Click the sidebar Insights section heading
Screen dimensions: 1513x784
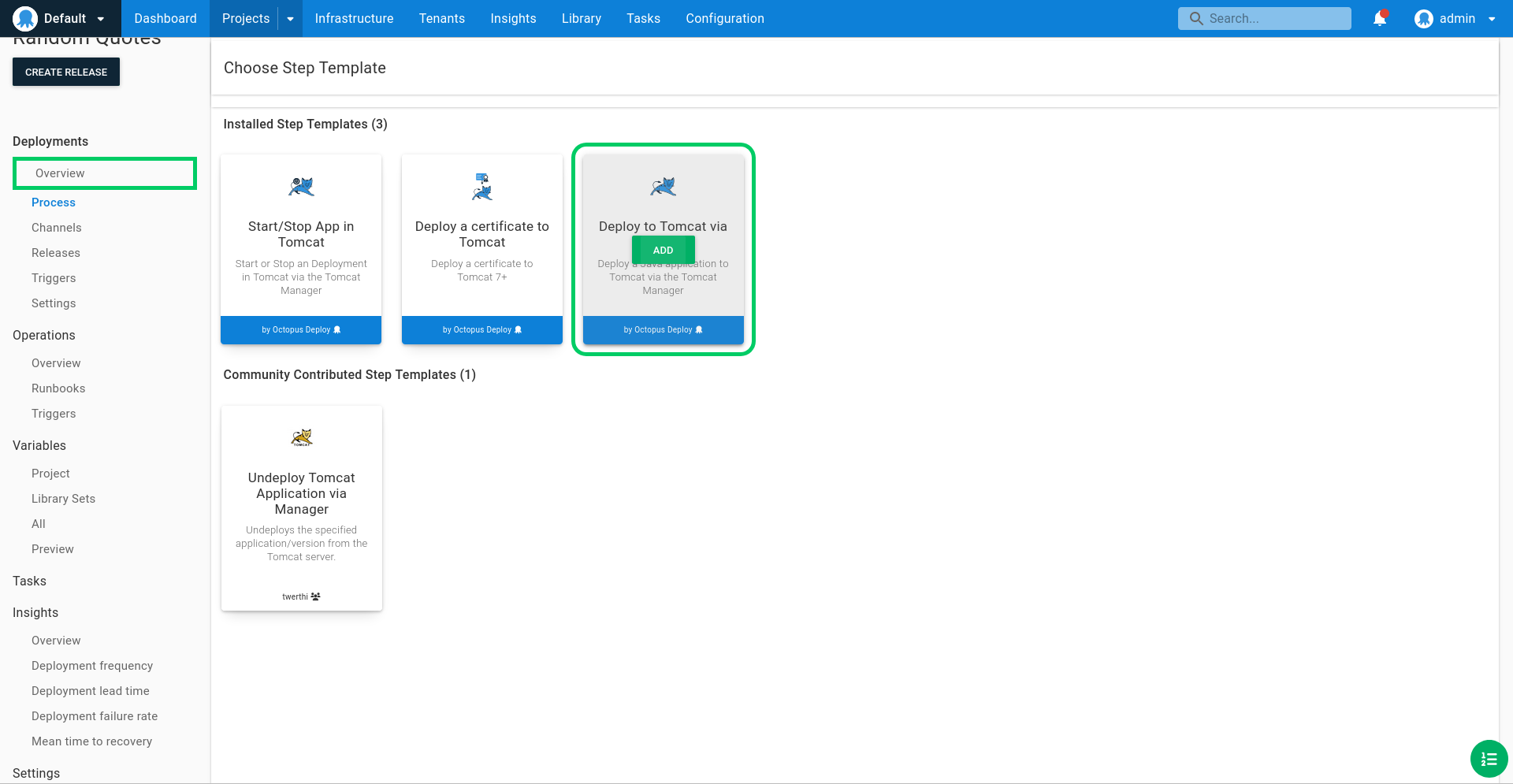click(35, 612)
